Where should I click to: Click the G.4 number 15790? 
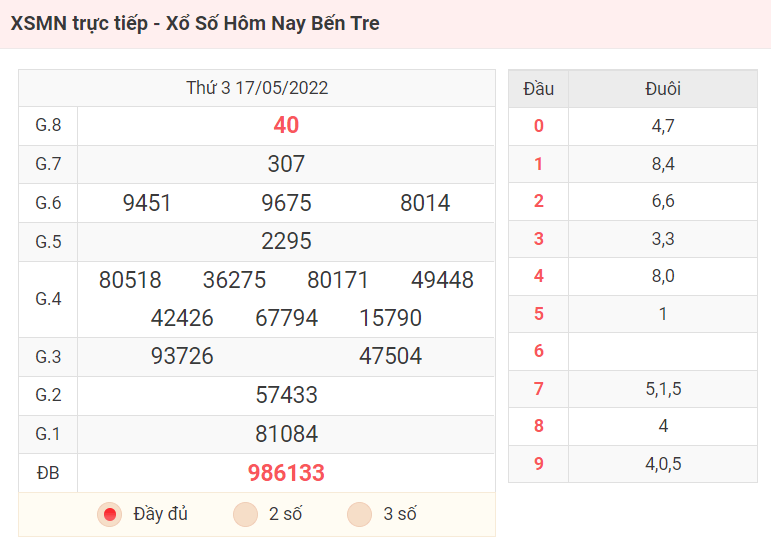click(390, 318)
